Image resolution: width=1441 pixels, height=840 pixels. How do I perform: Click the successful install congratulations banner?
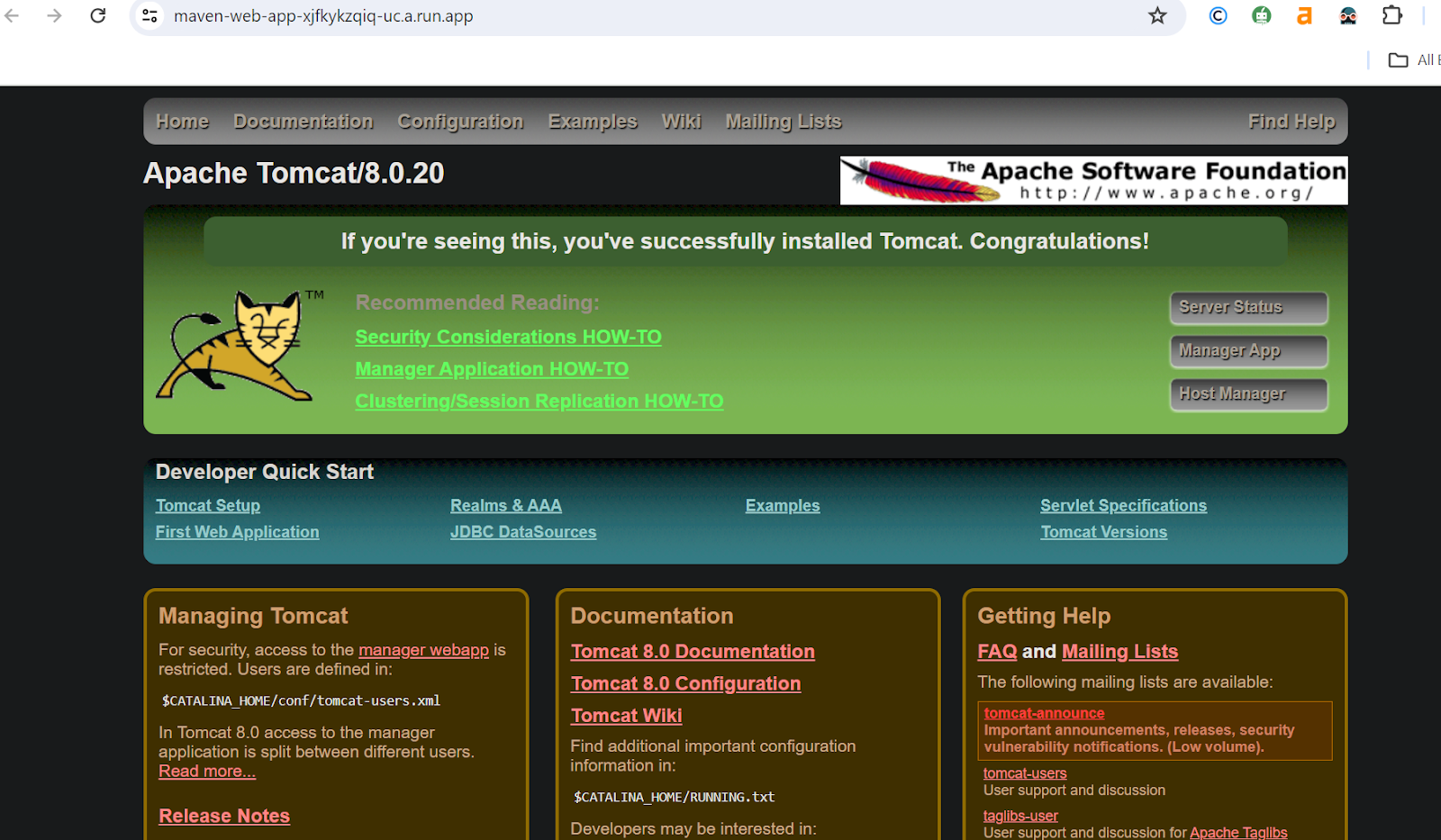745,241
